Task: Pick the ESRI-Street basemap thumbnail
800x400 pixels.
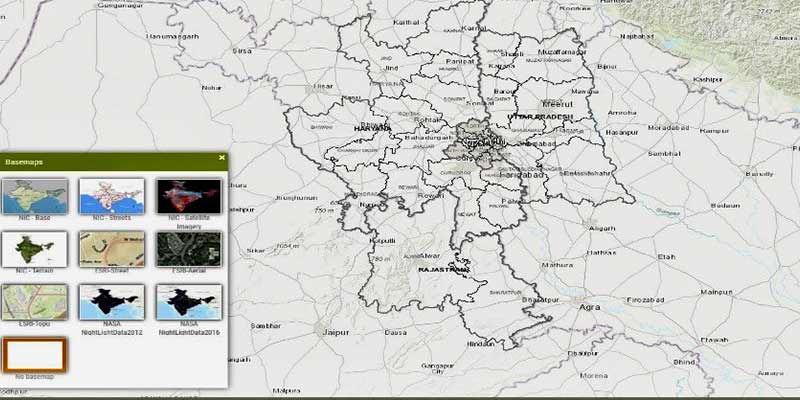Action: (112, 248)
